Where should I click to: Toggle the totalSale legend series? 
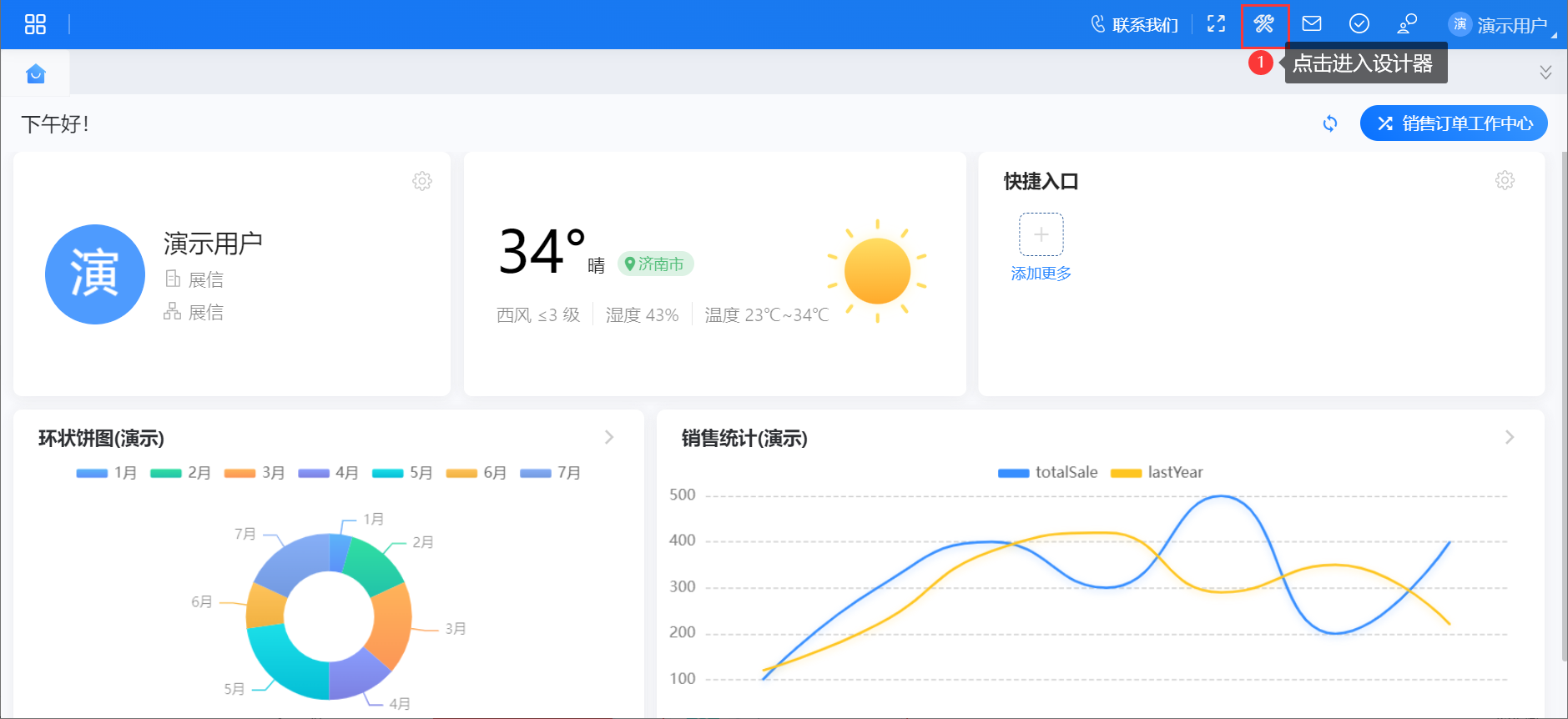pos(1048,472)
